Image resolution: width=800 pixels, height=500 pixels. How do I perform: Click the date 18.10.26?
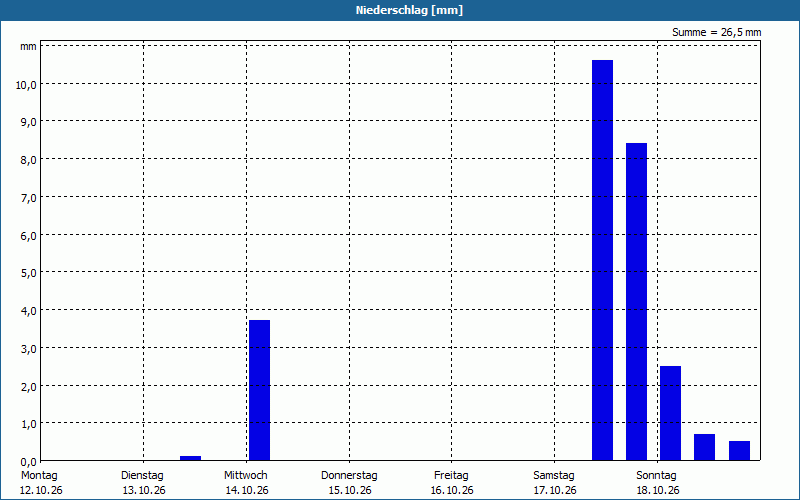(658, 491)
